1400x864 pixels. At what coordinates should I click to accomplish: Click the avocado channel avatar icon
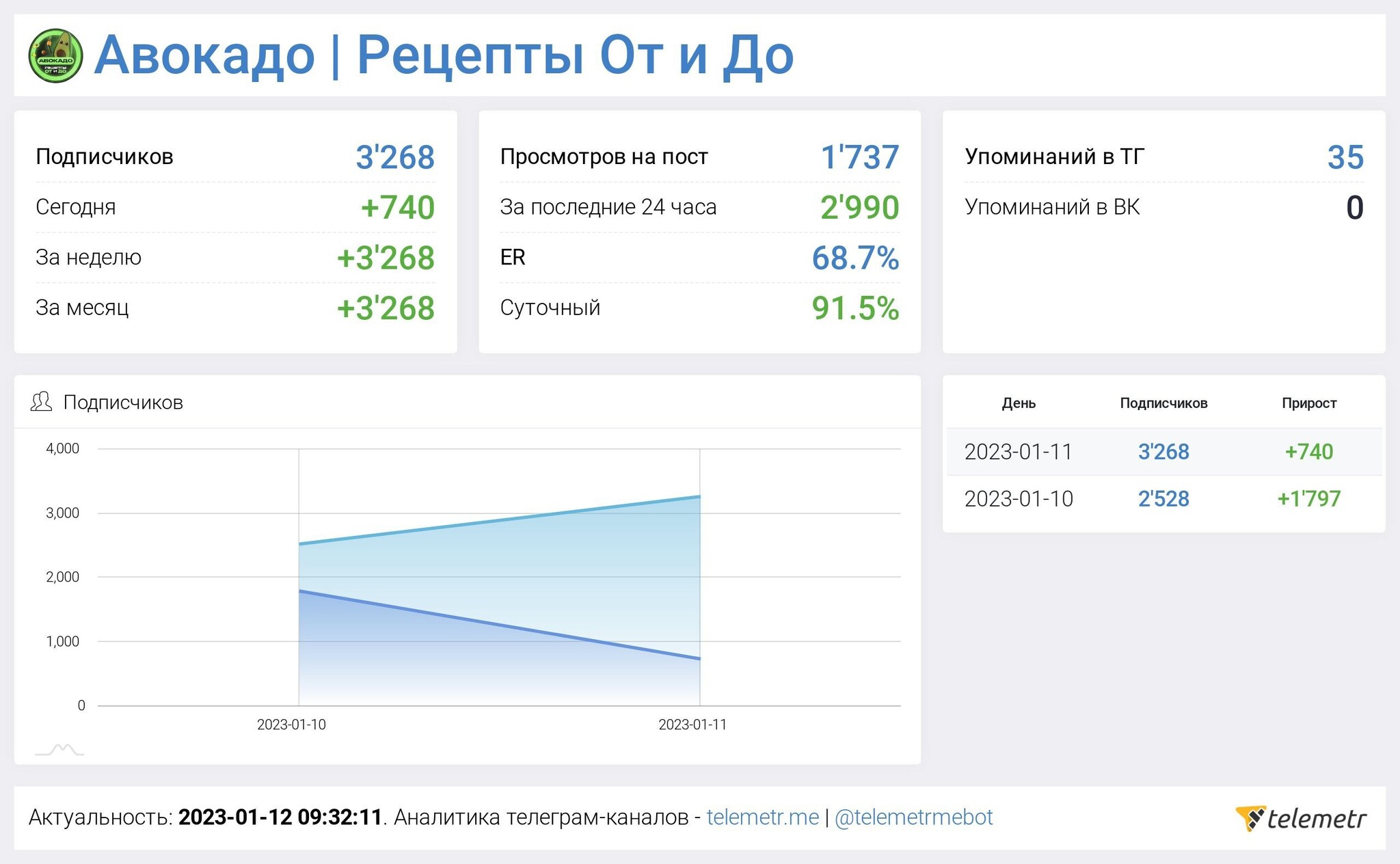pyautogui.click(x=55, y=55)
